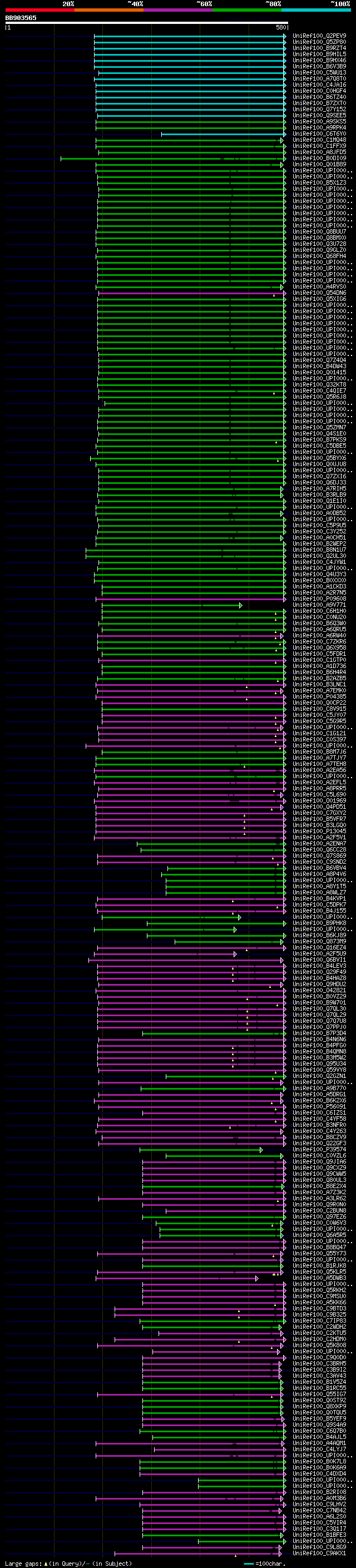
Task: Click the red 20% identity legend segment
Action: [x=39, y=10]
